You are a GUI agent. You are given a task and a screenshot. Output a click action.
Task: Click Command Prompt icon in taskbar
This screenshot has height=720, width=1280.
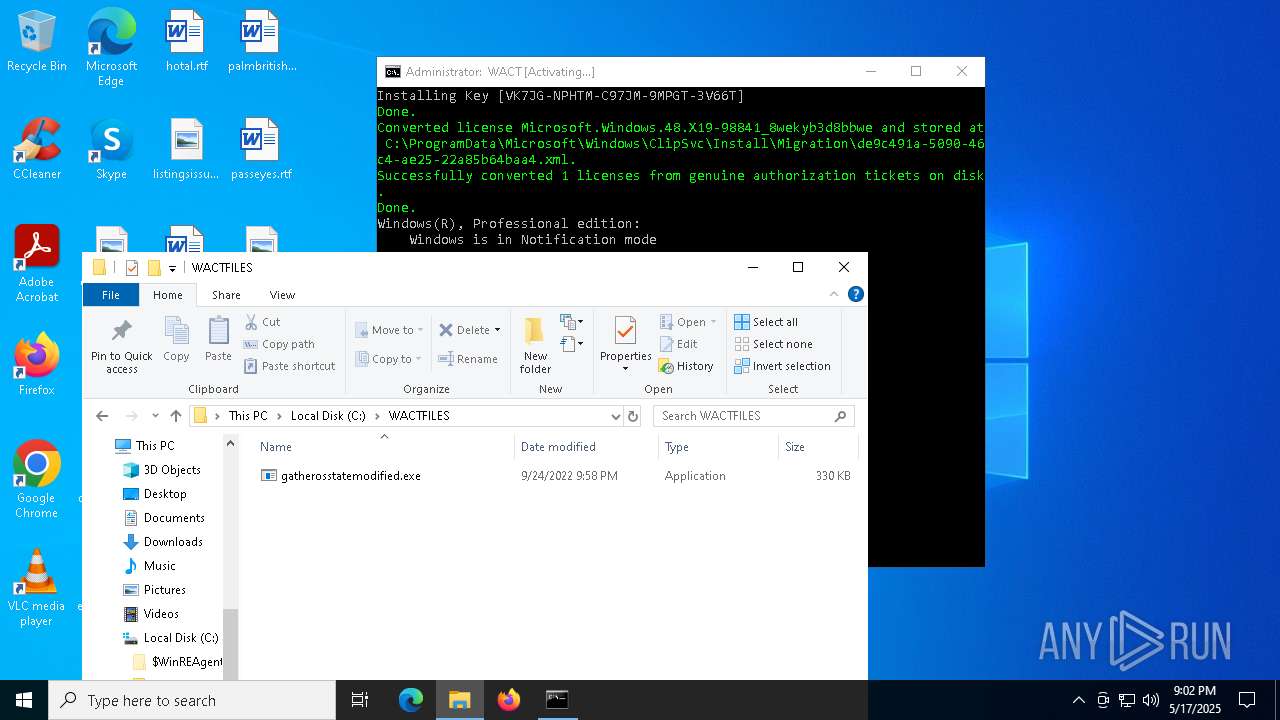point(558,700)
